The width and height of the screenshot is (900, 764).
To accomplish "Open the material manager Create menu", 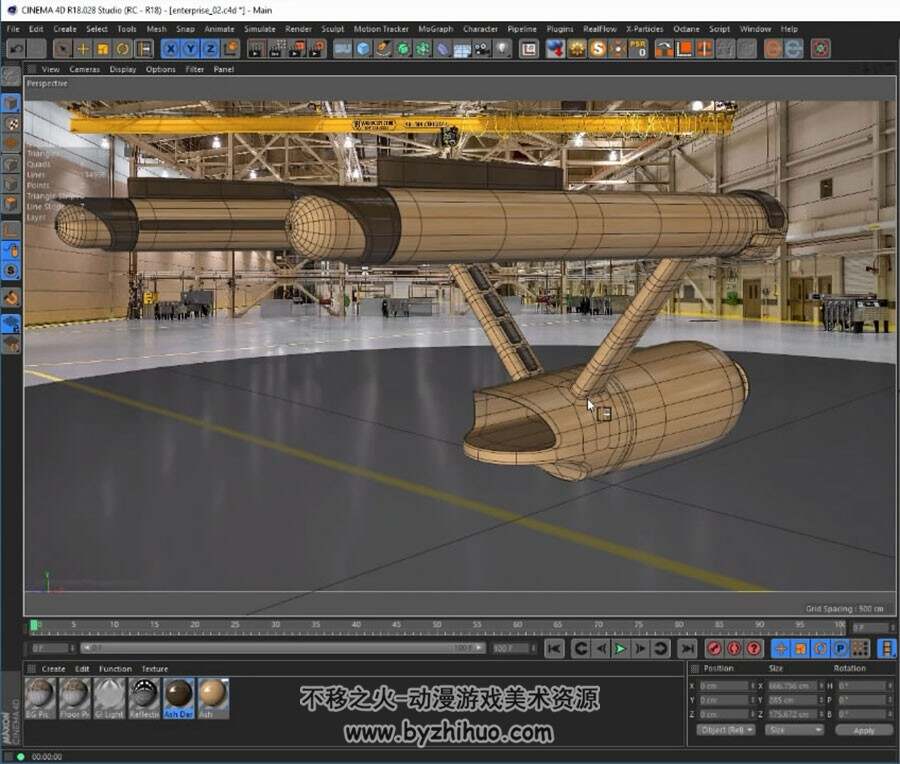I will point(53,669).
